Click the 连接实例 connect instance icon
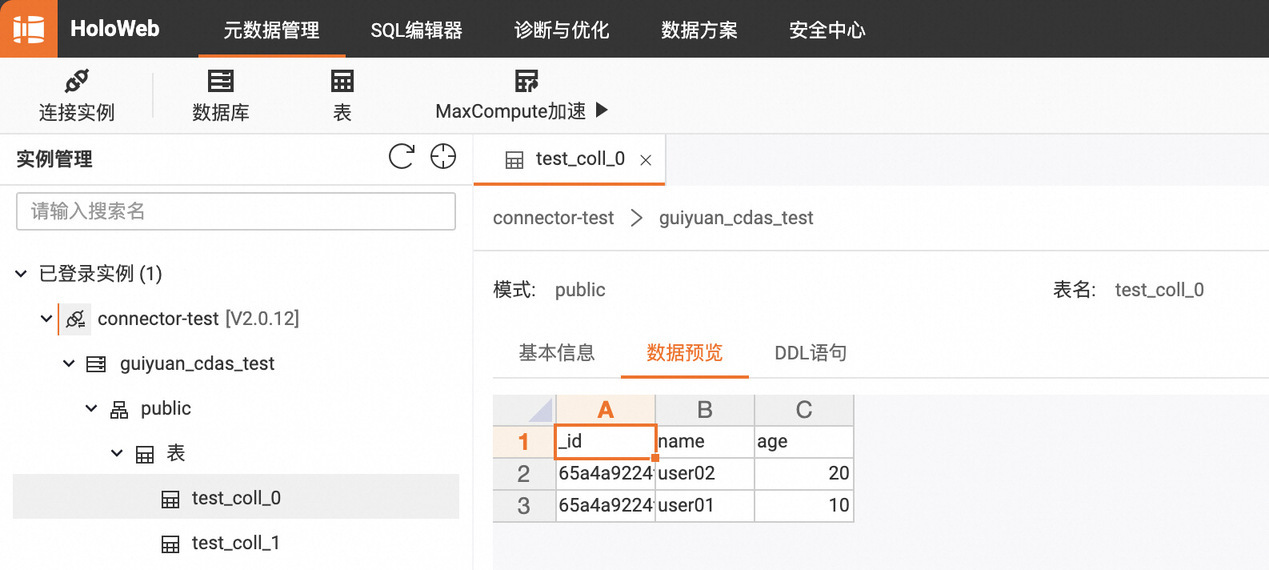 point(77,82)
